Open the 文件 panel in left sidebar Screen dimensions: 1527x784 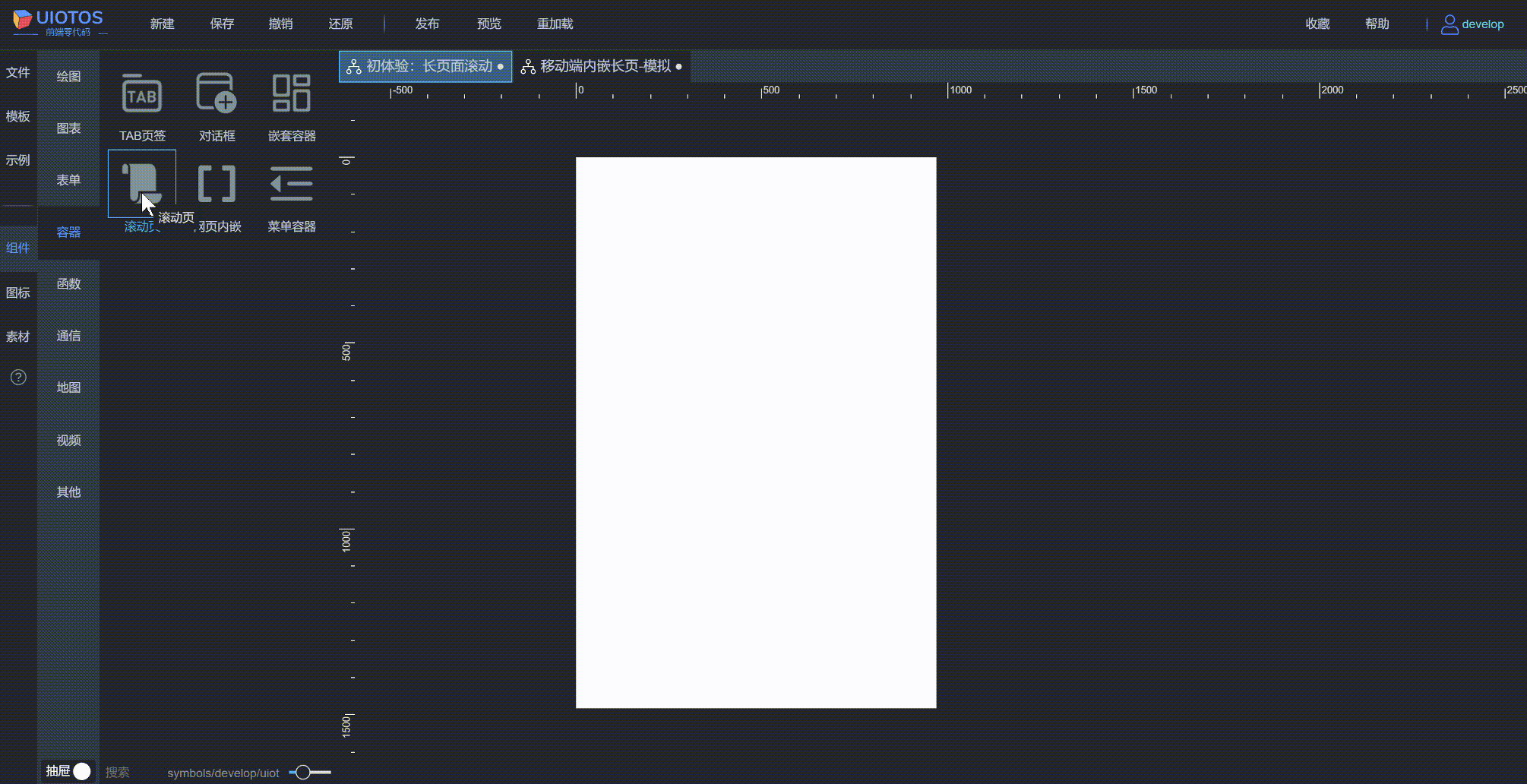[x=18, y=72]
